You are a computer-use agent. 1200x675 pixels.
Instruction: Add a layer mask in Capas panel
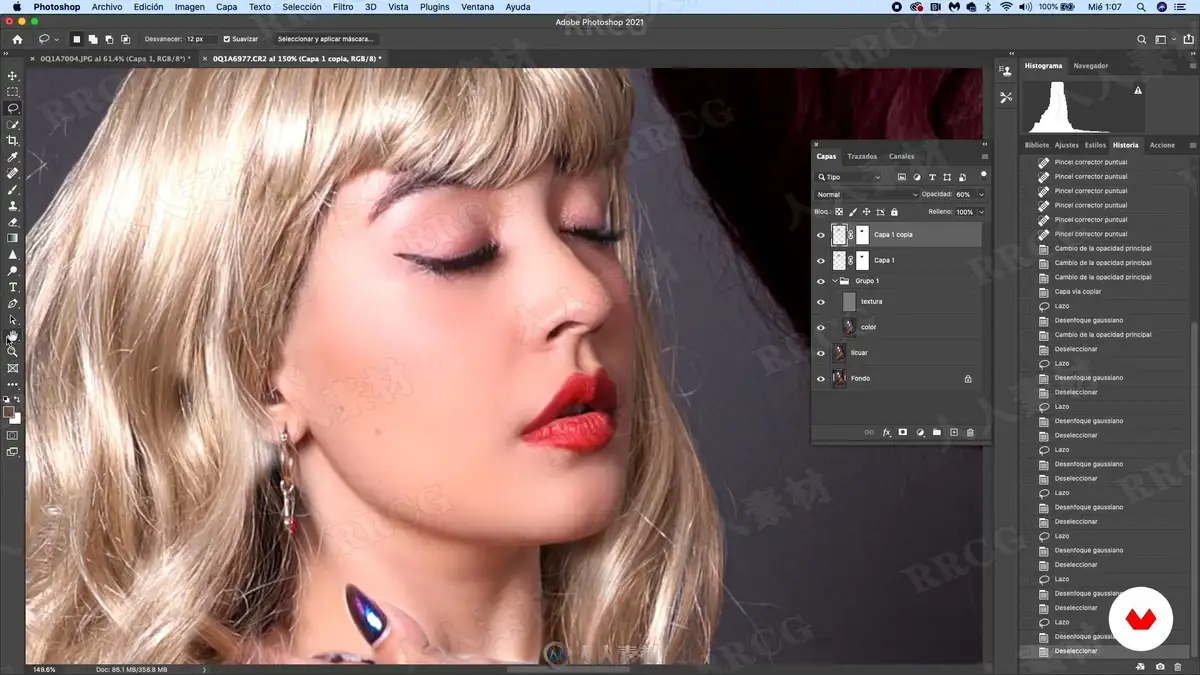click(x=902, y=432)
